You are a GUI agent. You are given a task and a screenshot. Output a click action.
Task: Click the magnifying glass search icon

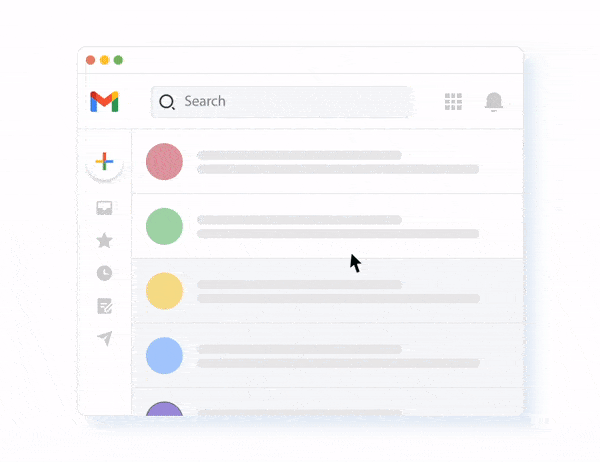point(167,102)
